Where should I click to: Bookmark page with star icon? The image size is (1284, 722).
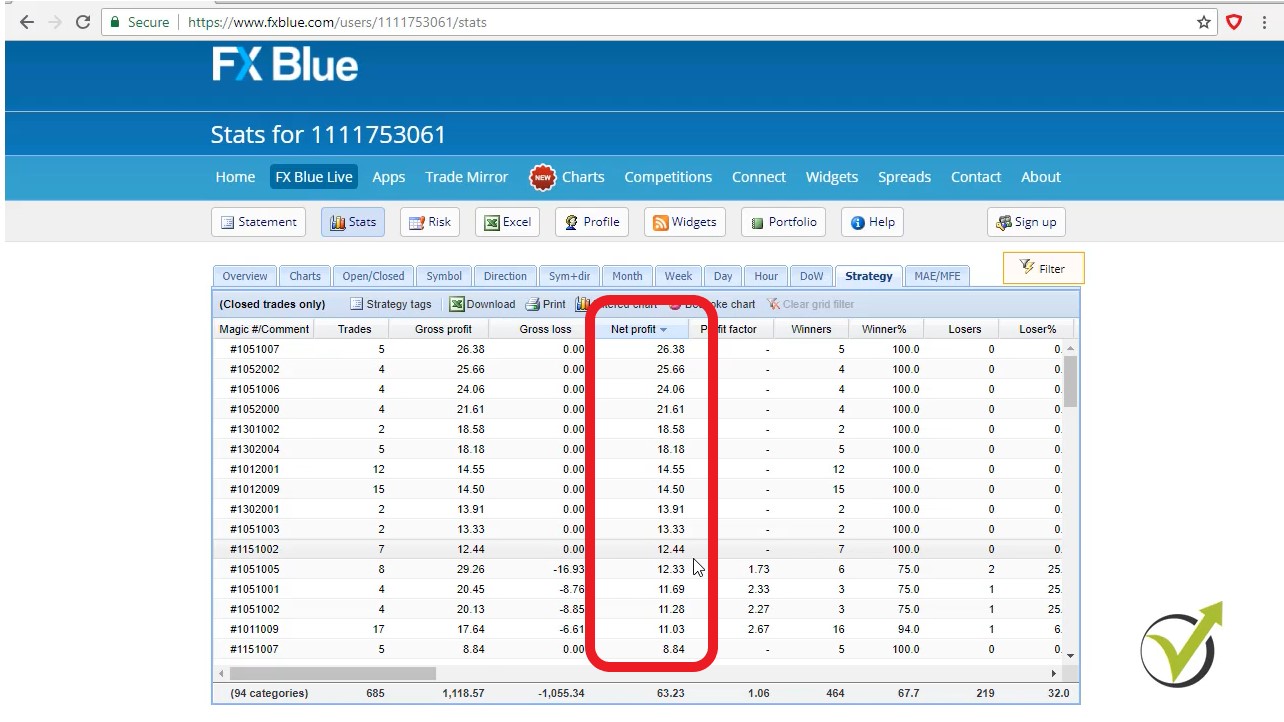(1204, 22)
